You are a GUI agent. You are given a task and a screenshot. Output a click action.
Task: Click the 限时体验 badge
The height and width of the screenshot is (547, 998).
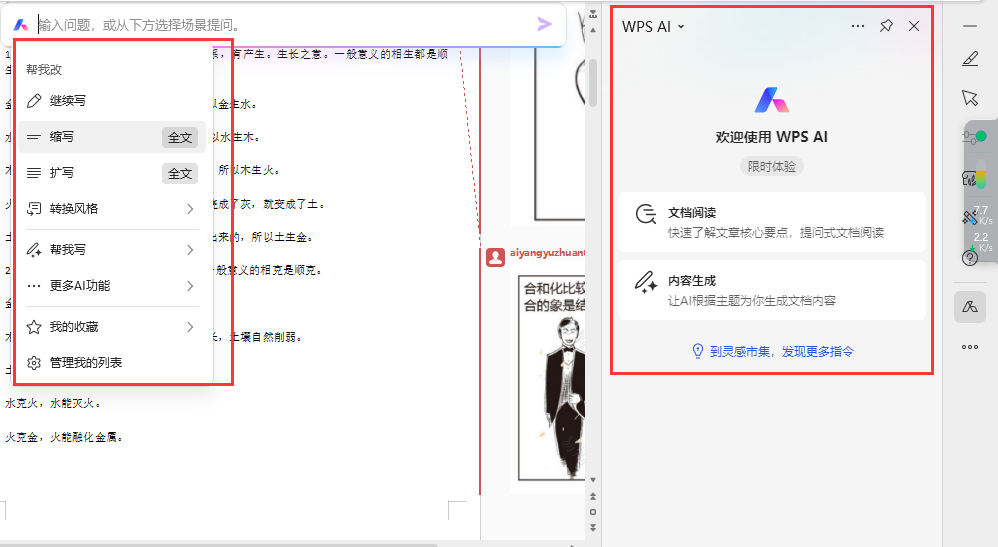(771, 167)
